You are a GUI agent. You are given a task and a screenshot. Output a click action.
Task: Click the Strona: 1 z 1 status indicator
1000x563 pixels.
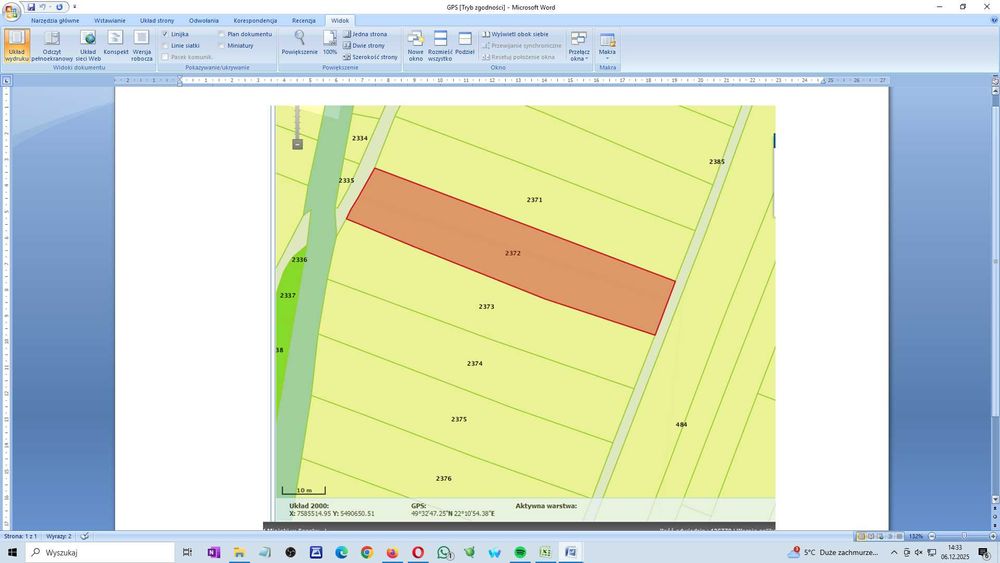(20, 536)
